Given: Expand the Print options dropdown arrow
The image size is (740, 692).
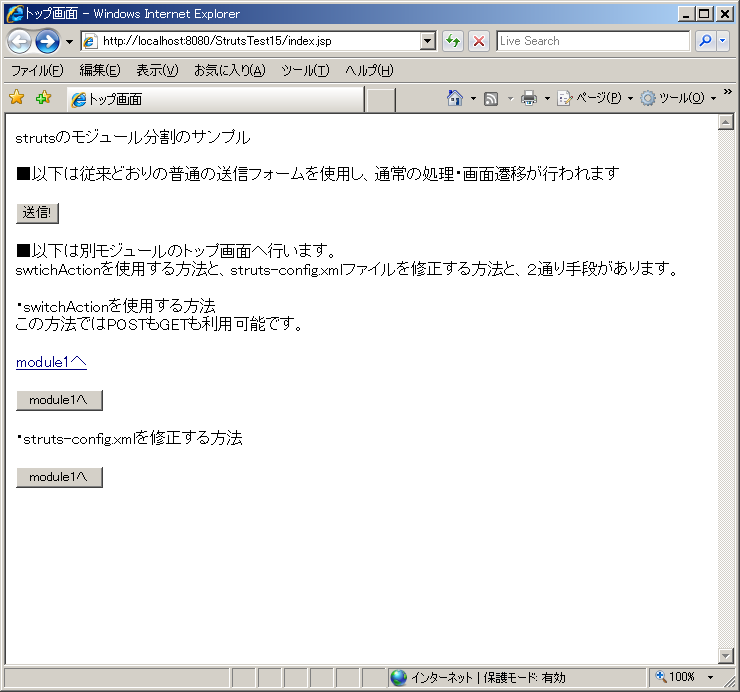Looking at the screenshot, I should click(x=547, y=99).
